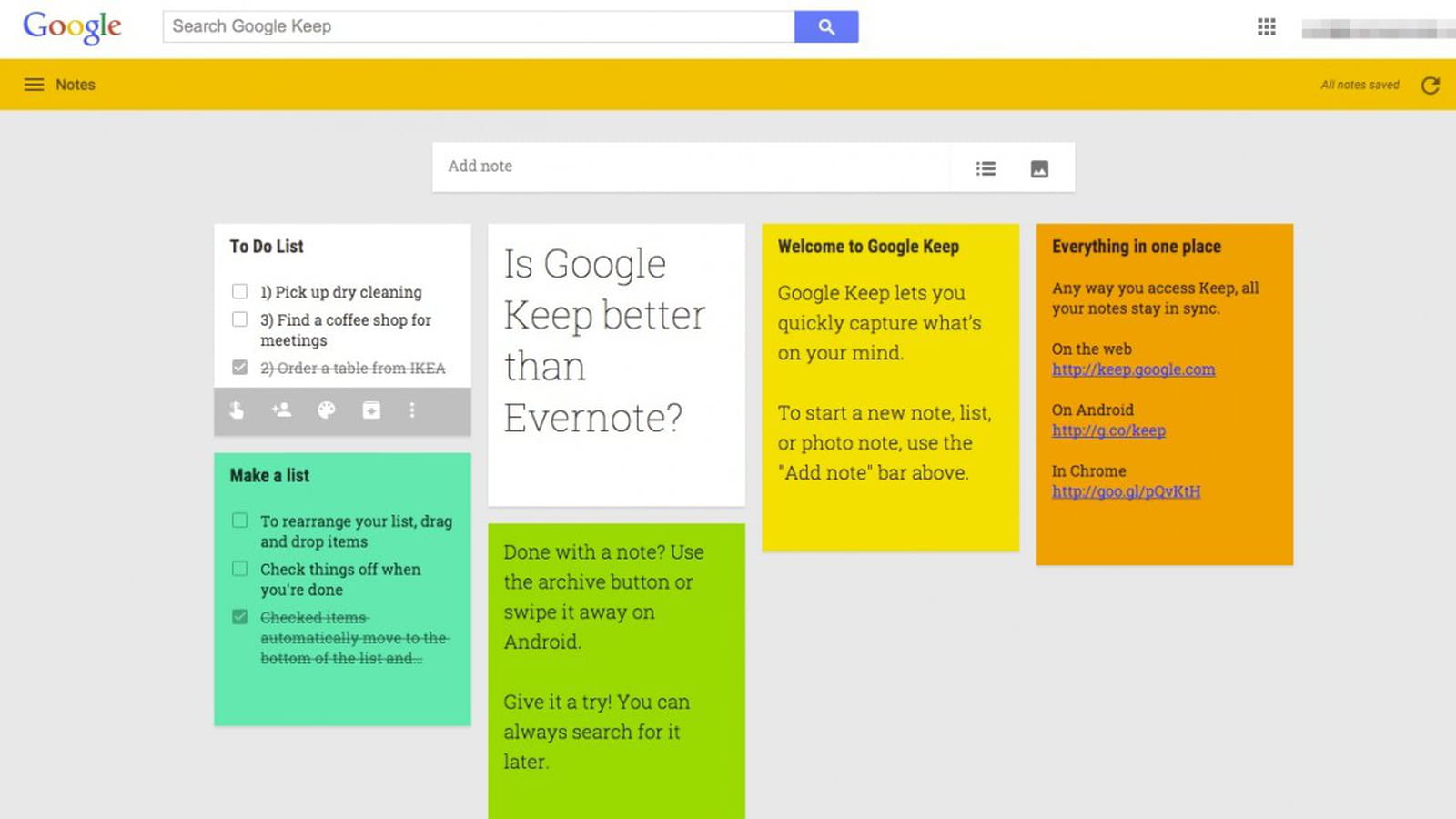Open the Google apps grid
The width and height of the screenshot is (1456, 819).
[1267, 27]
